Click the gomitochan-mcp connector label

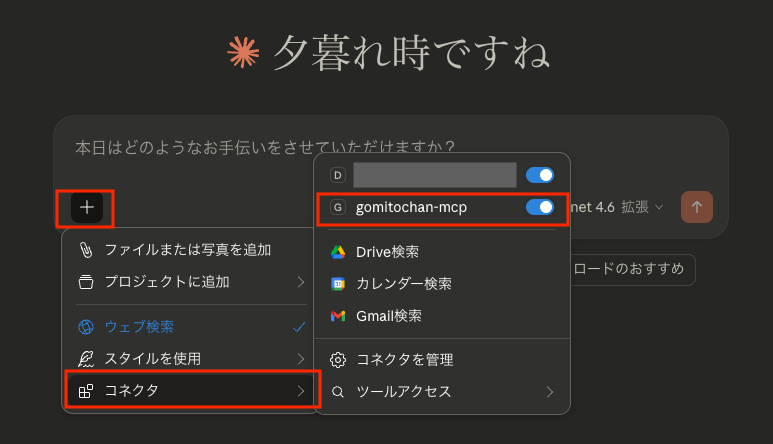[x=411, y=207]
